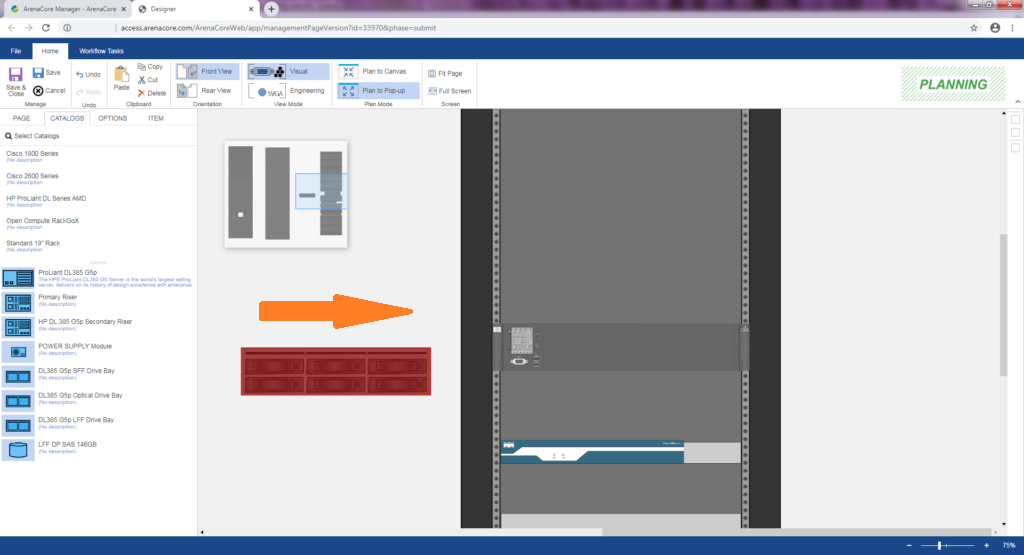The width and height of the screenshot is (1024, 555).
Task: Reload the browser page
Action: click(x=46, y=28)
